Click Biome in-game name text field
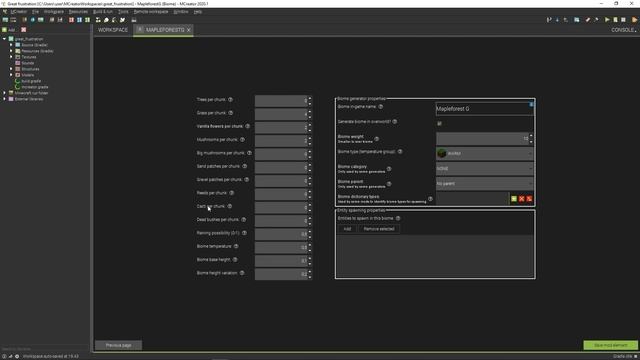 point(484,109)
